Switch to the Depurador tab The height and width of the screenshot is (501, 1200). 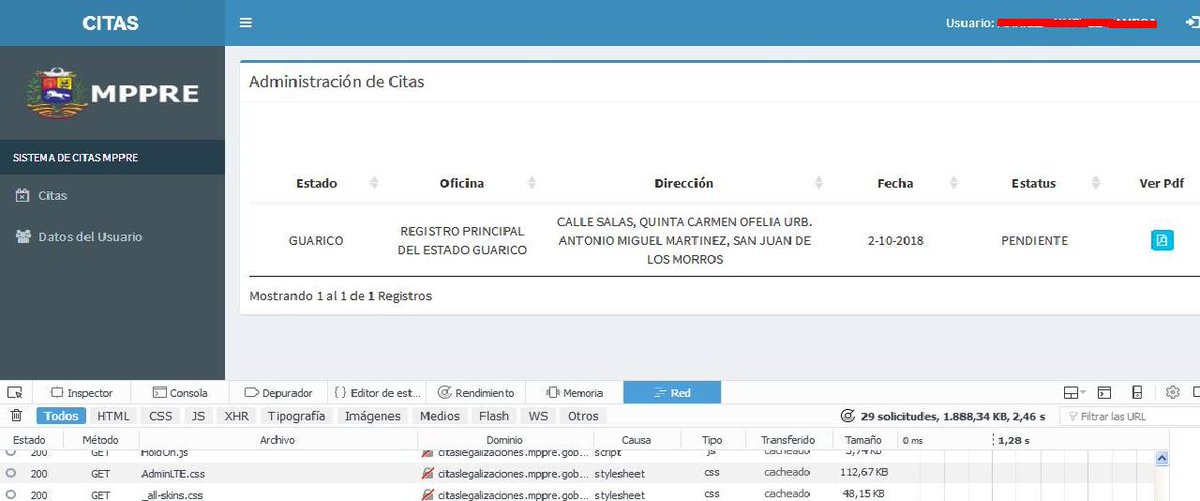point(279,393)
